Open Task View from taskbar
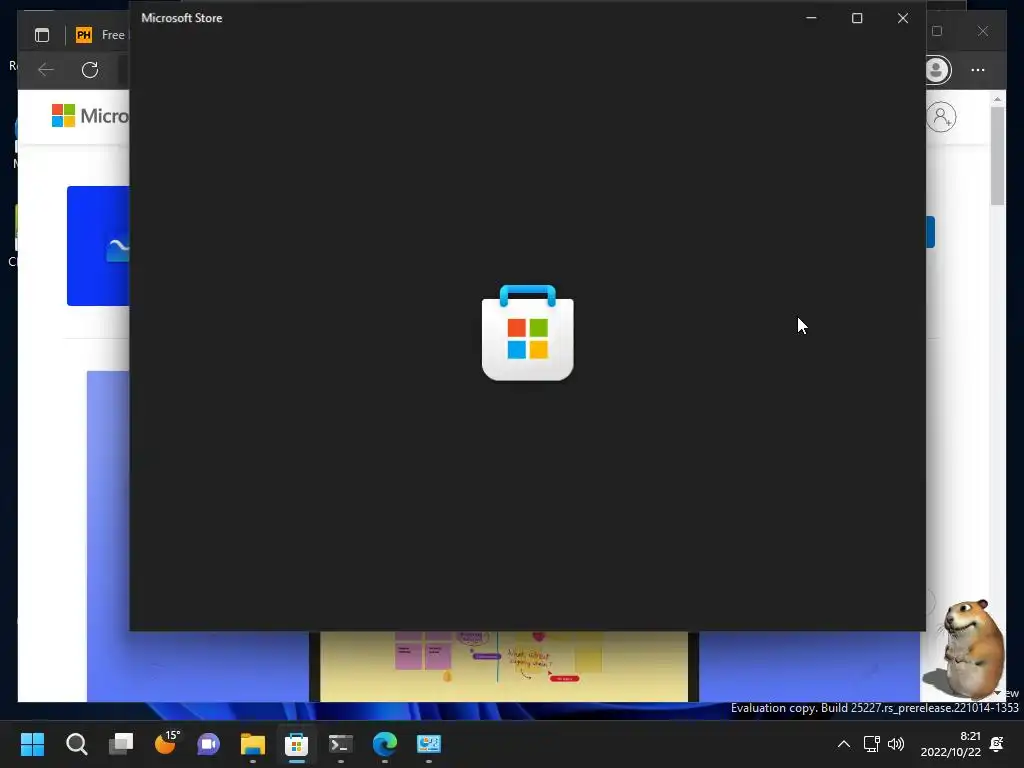The width and height of the screenshot is (1024, 768). coord(121,744)
